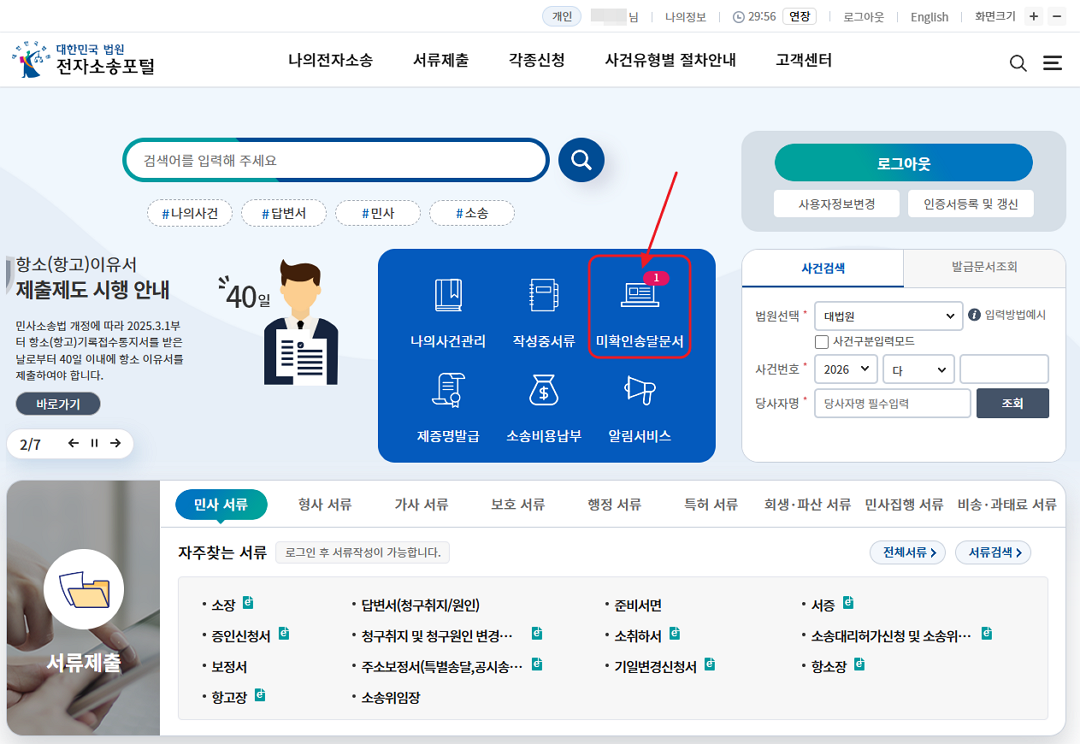Switch to 특허 서류 tab
The width and height of the screenshot is (1080, 744).
click(x=711, y=504)
